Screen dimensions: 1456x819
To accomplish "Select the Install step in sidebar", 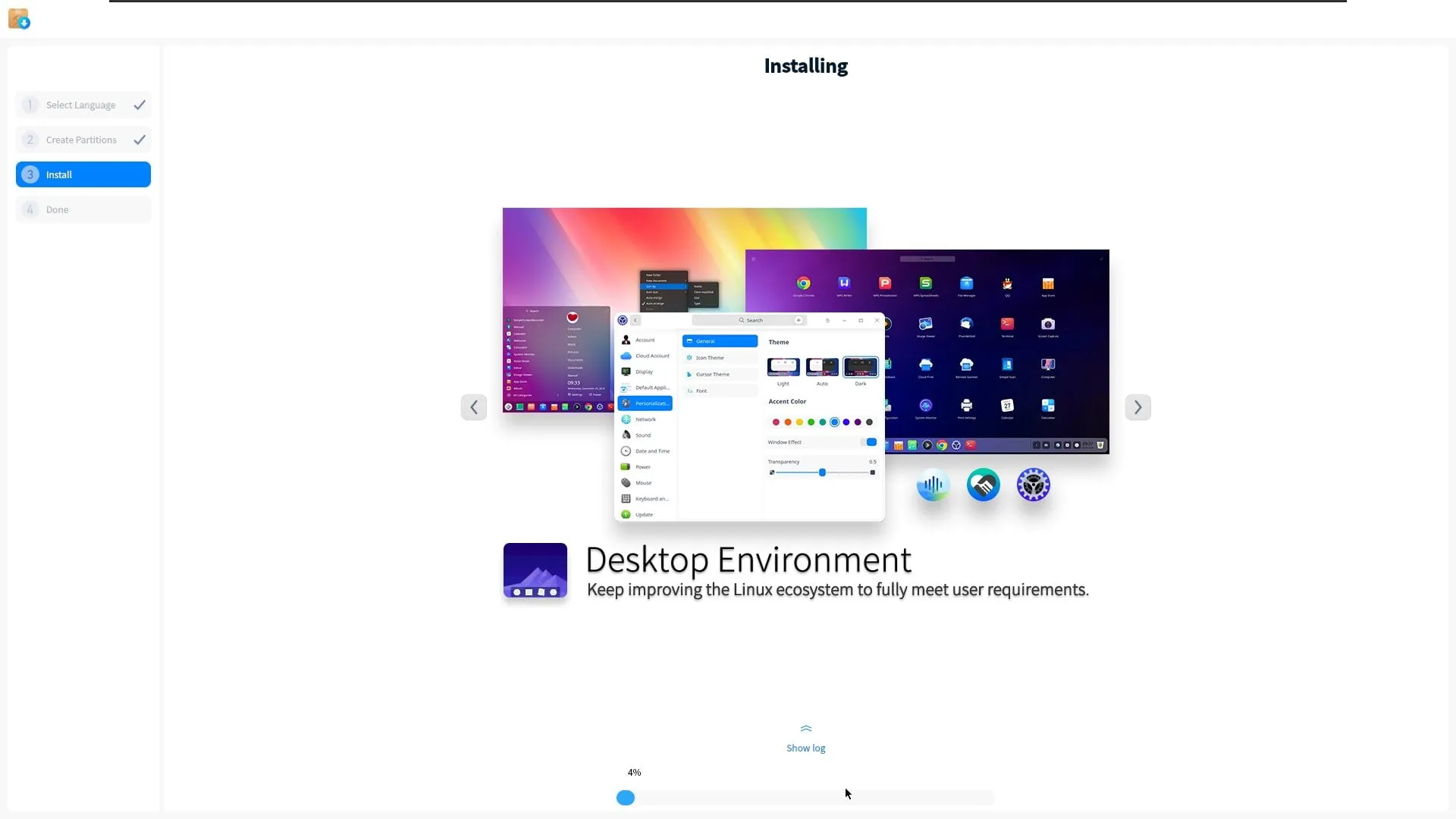I will [83, 174].
